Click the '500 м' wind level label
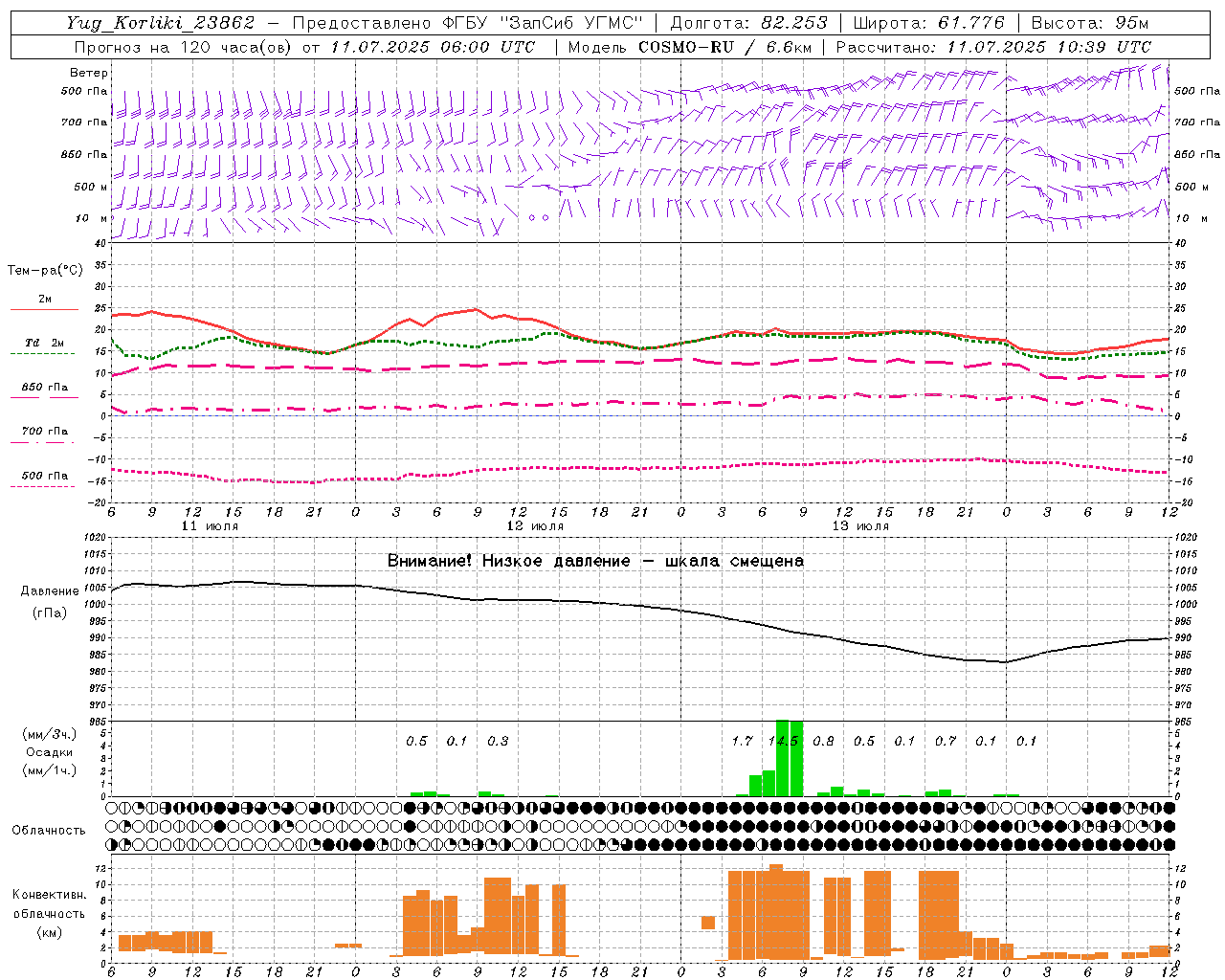Viewport: 1225px width, 980px height. [91, 187]
